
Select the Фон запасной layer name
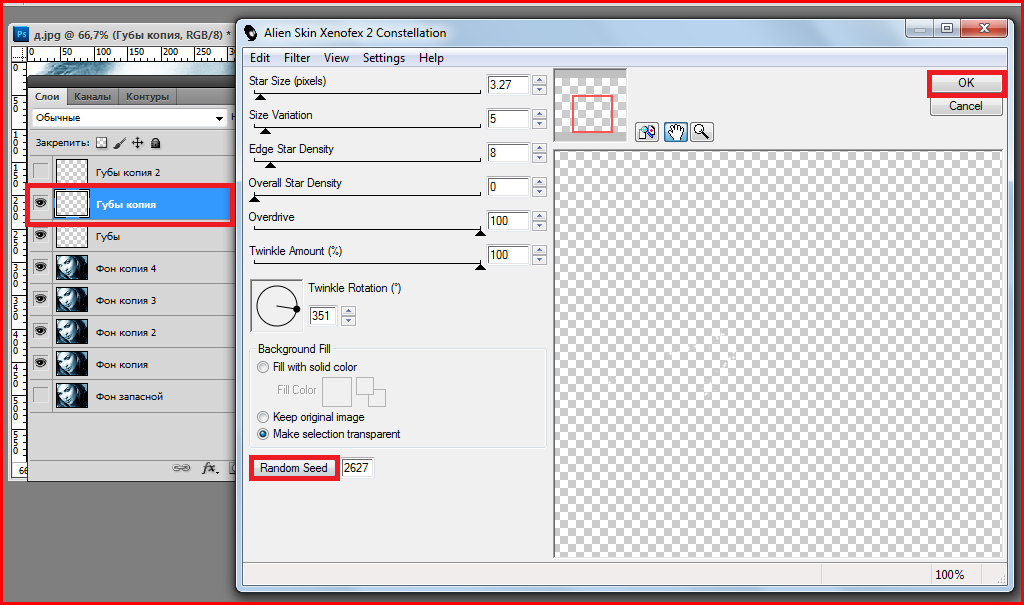[x=129, y=397]
